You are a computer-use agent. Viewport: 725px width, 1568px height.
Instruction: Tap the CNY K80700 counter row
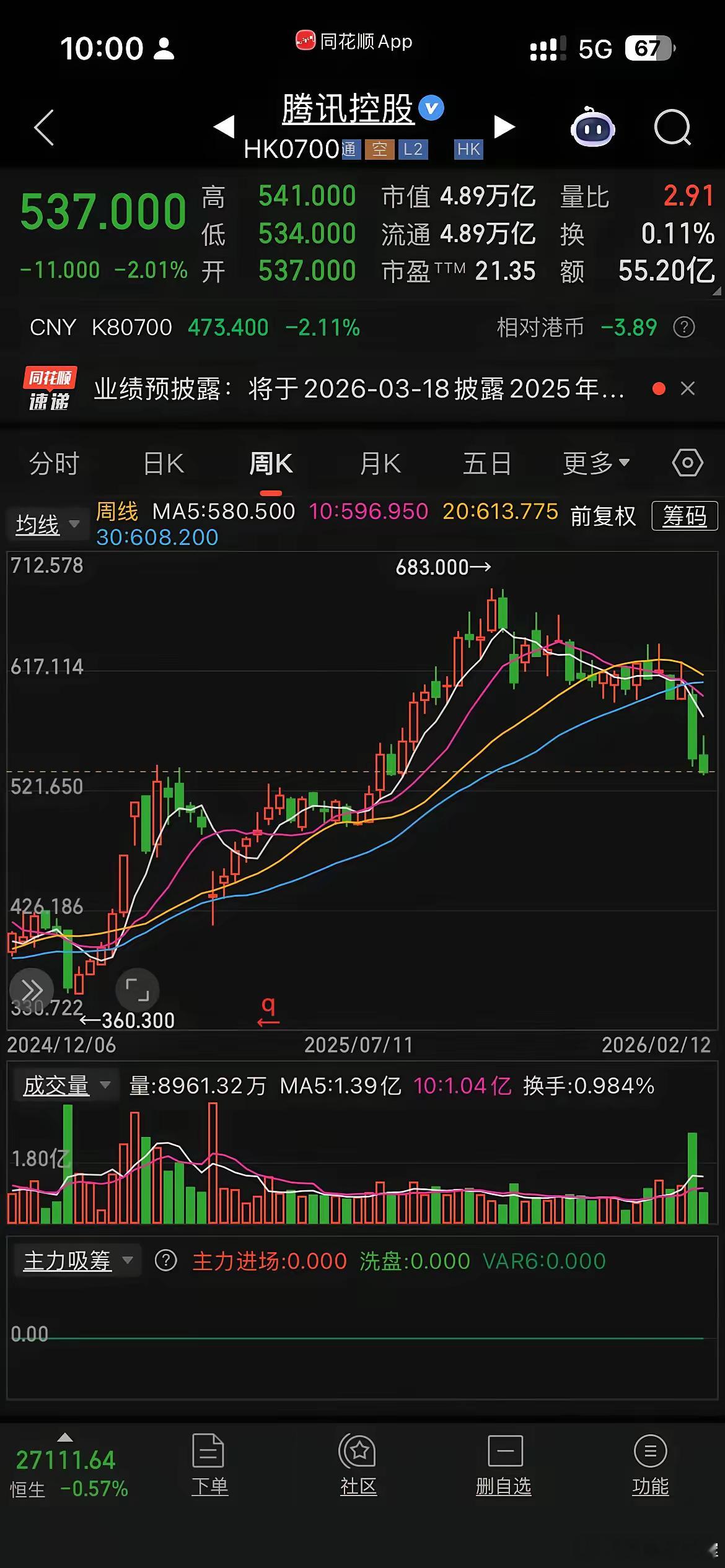coord(194,327)
